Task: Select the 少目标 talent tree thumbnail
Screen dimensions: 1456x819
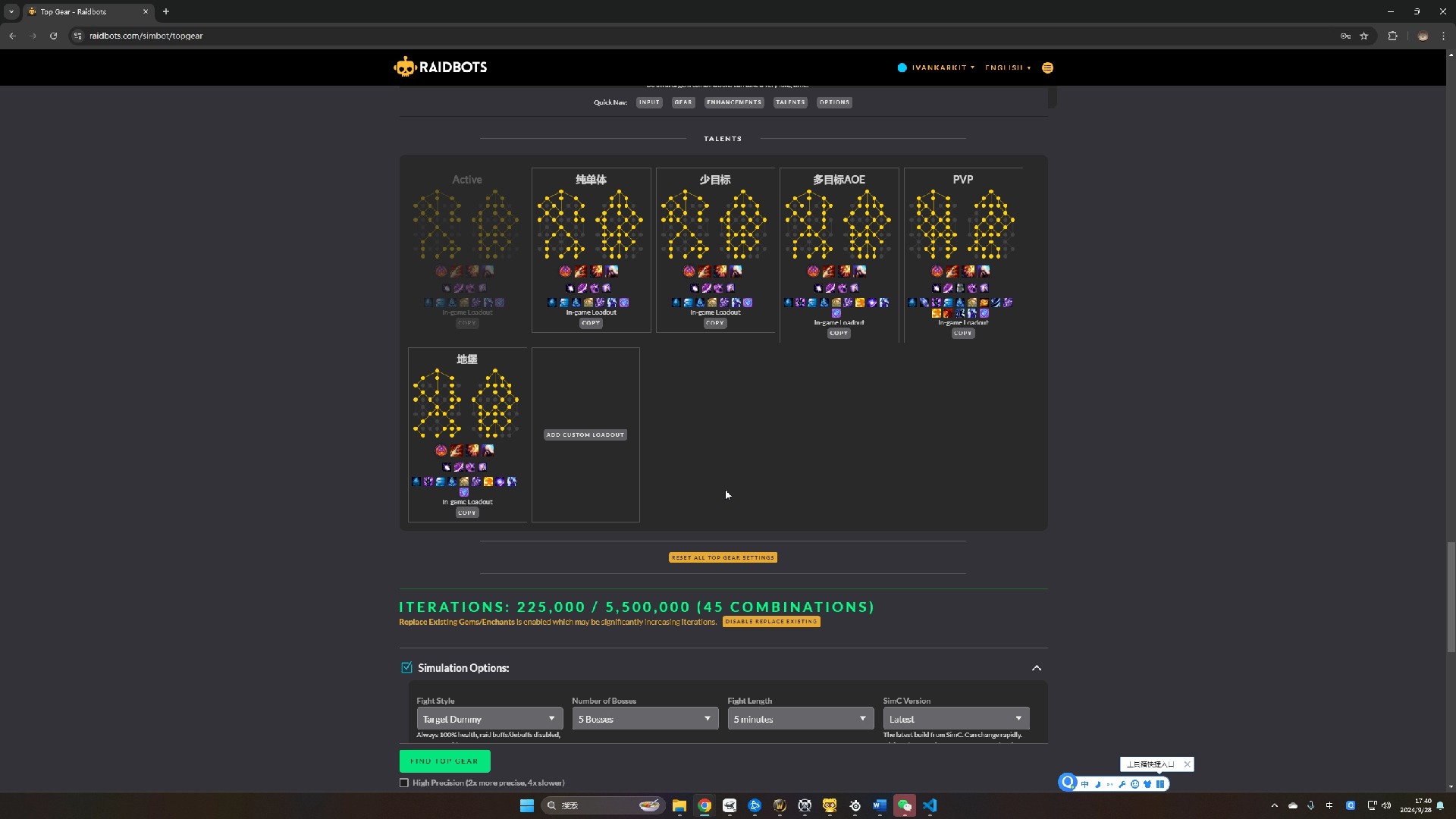Action: (x=715, y=224)
